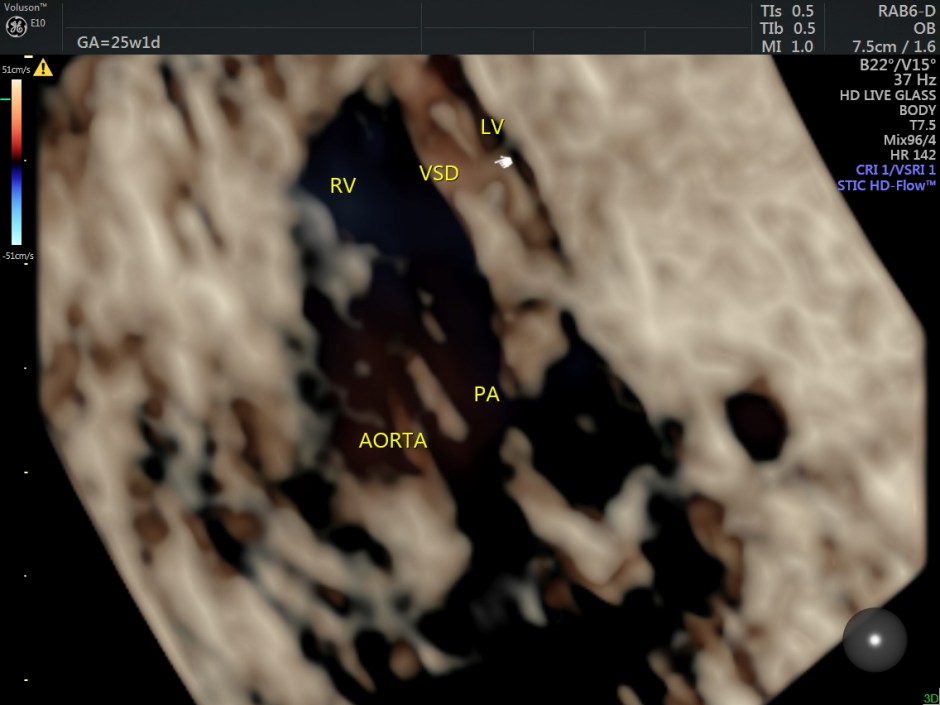The height and width of the screenshot is (705, 940).
Task: Click the color flow velocity scale bar
Action: coord(17,160)
